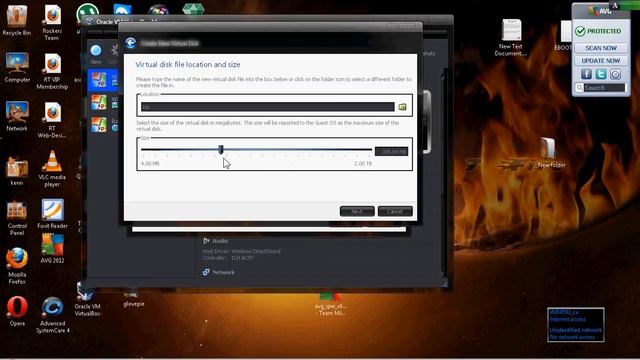Launch VLC media player from the desktop
The height and width of the screenshot is (360, 640).
click(52, 169)
